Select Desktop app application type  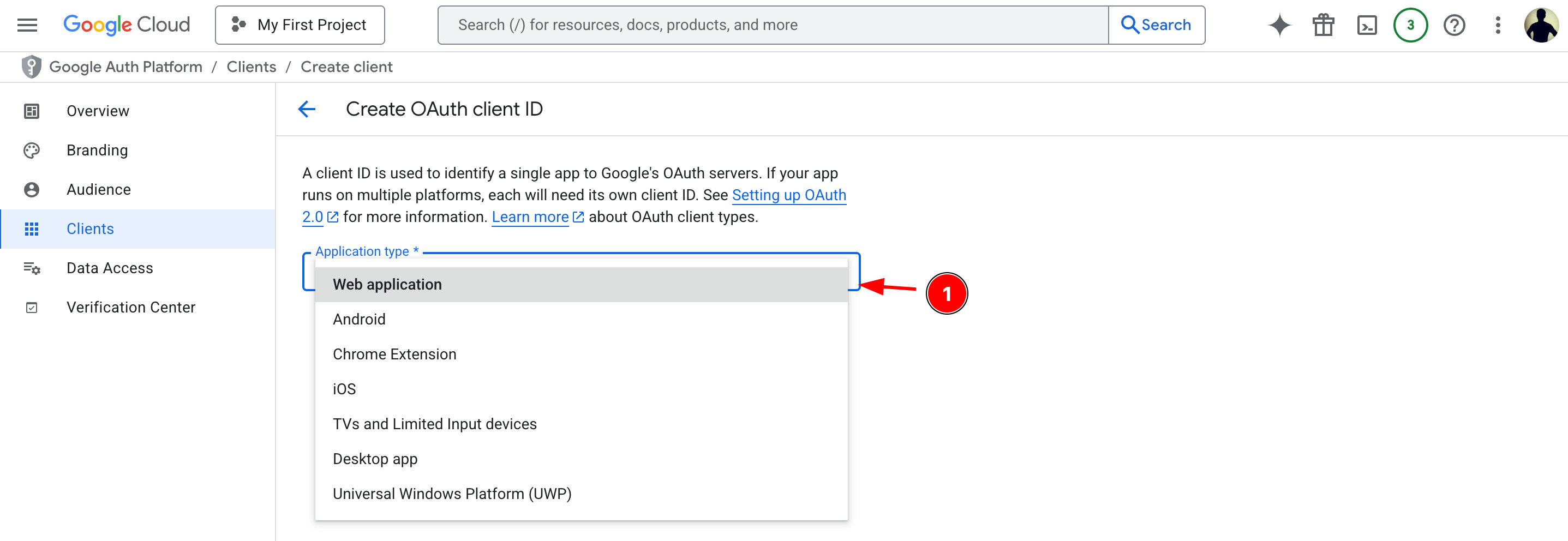(581, 459)
